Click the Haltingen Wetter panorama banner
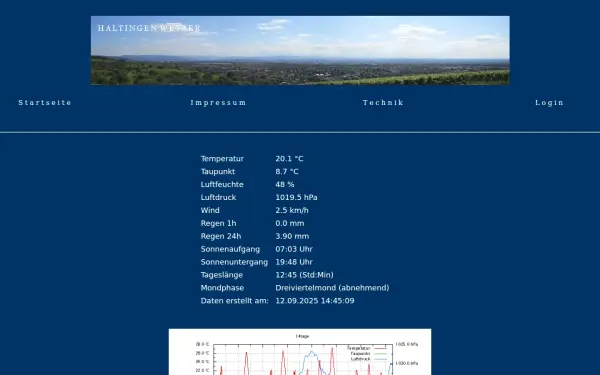 point(300,50)
